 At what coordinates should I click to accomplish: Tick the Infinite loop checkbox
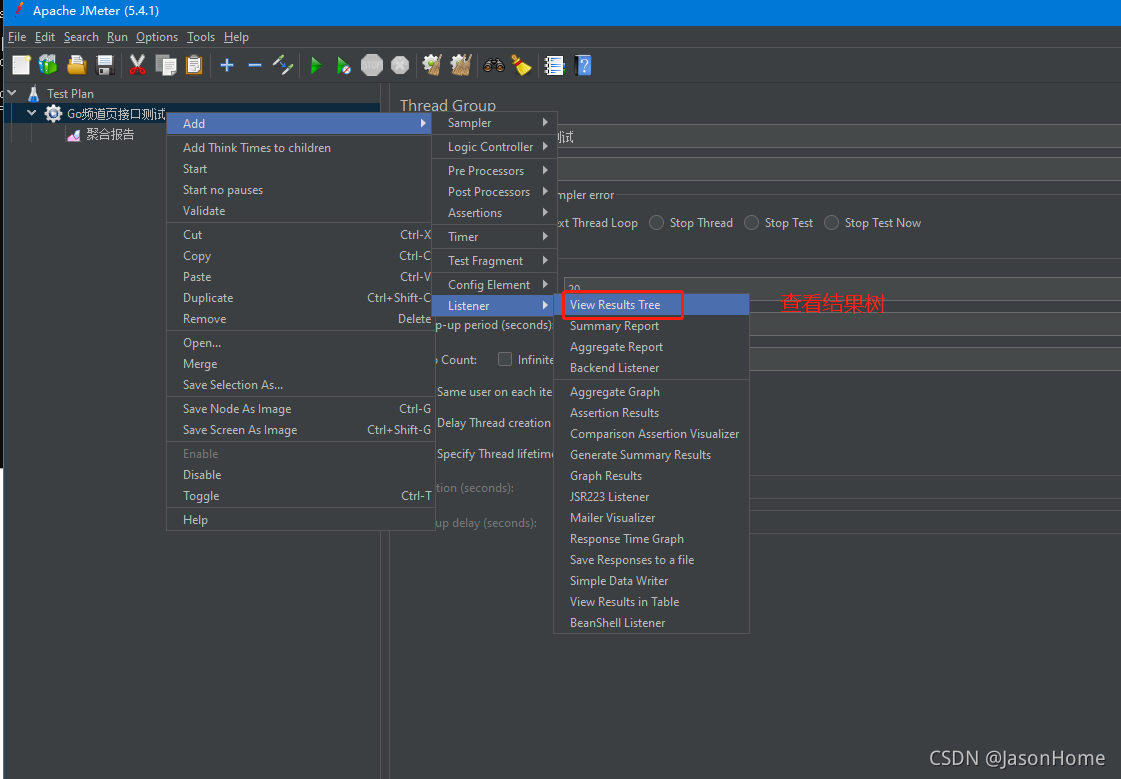coord(505,359)
